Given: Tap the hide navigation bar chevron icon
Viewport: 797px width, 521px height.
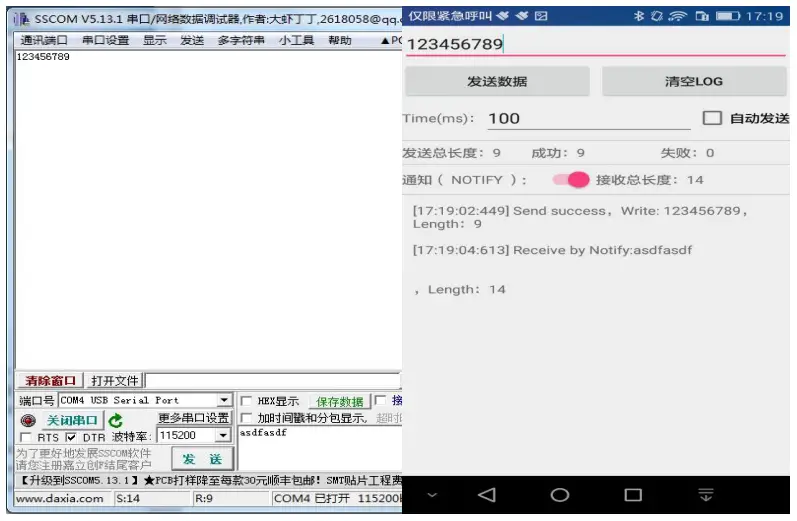Looking at the screenshot, I should tap(432, 494).
